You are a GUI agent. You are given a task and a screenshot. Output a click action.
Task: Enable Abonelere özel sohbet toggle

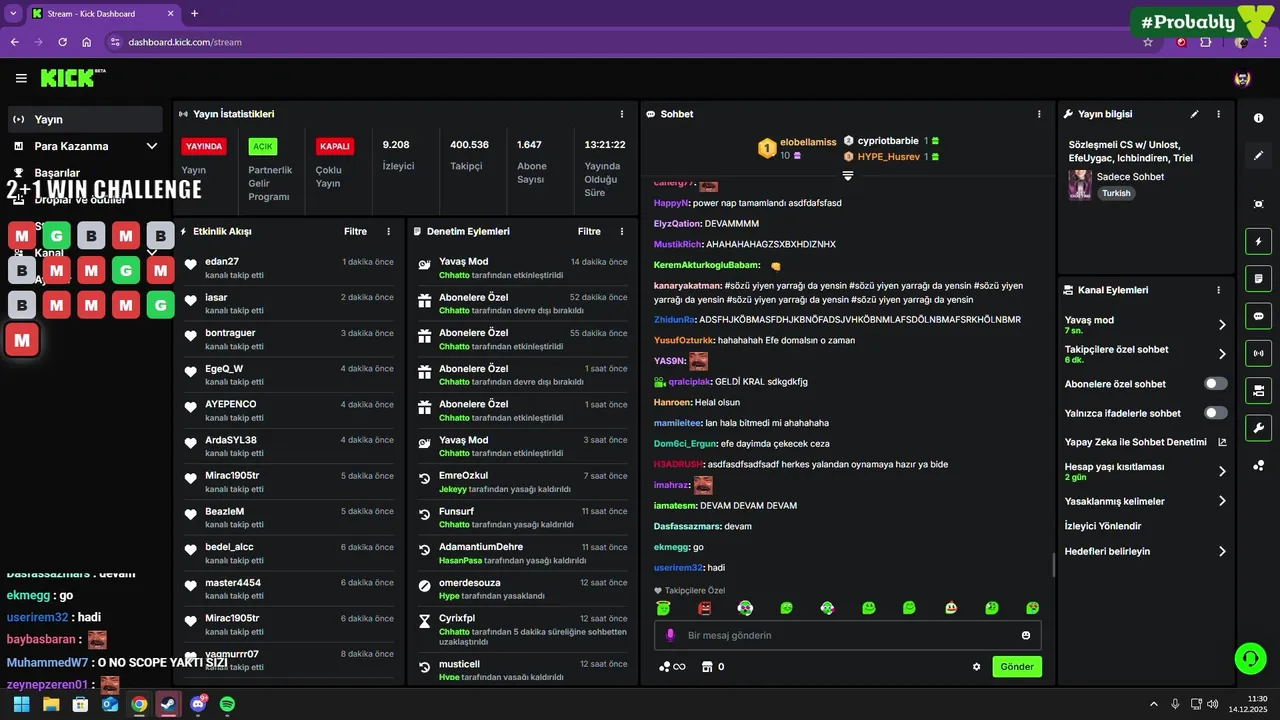click(1216, 384)
